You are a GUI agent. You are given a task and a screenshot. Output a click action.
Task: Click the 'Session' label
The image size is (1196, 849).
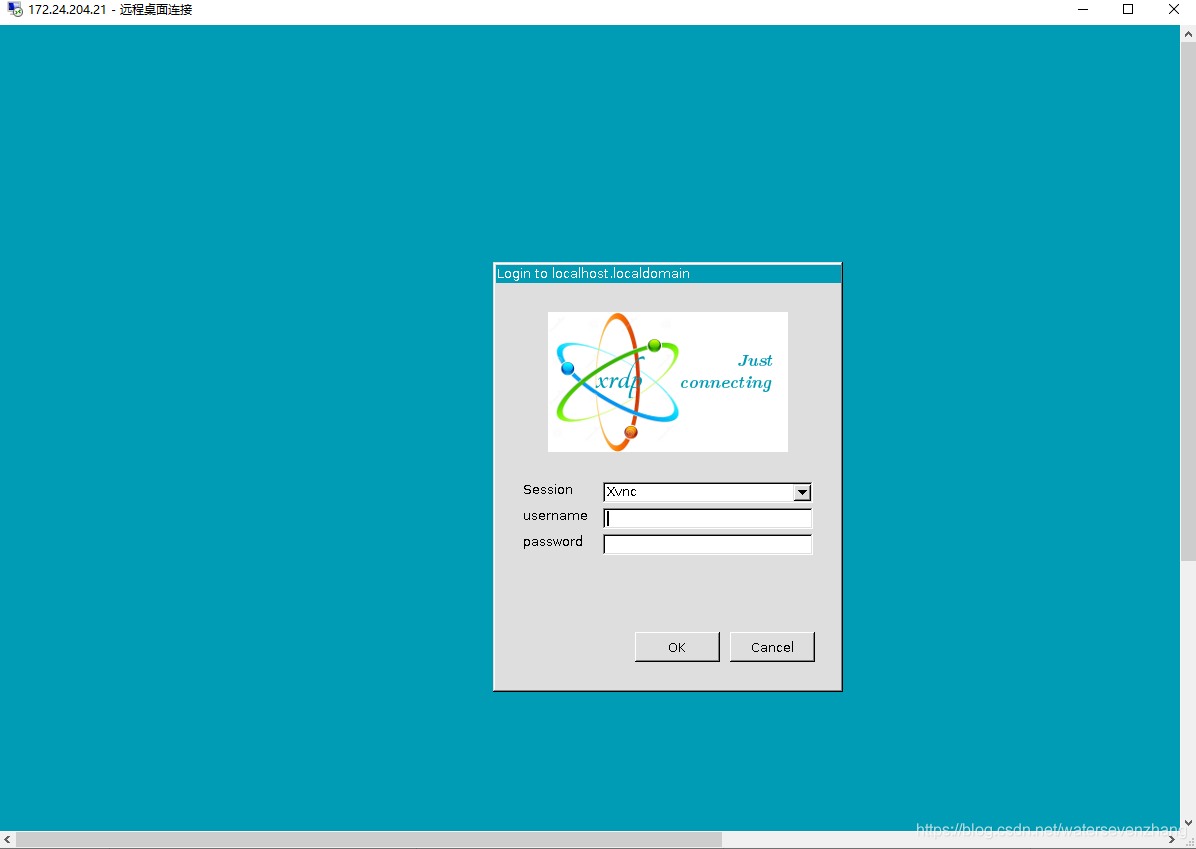point(548,490)
